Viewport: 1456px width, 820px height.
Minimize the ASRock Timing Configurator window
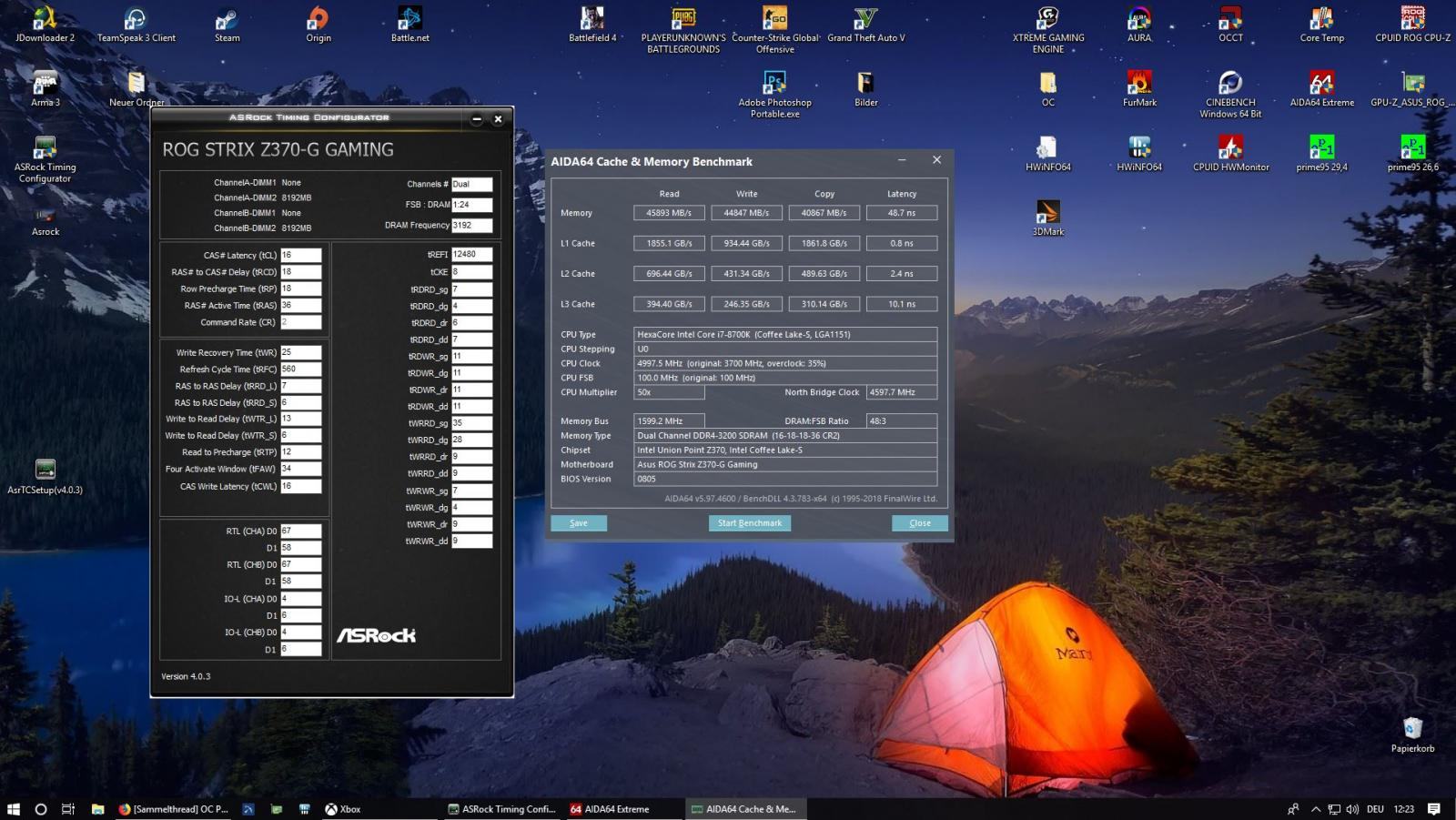pos(477,119)
